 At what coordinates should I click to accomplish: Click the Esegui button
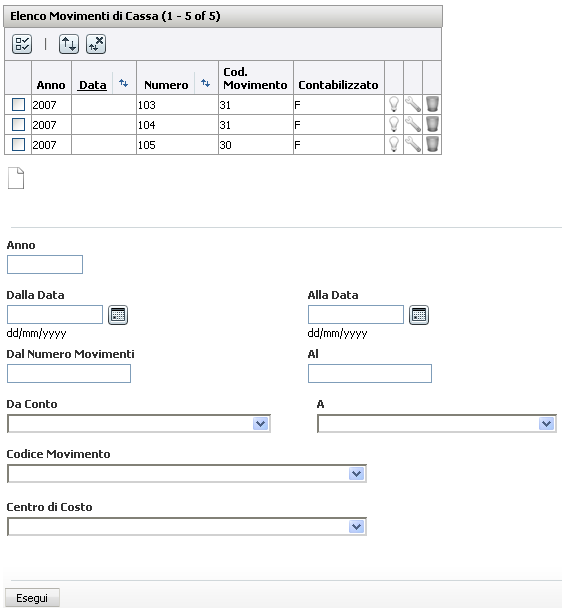click(32, 598)
